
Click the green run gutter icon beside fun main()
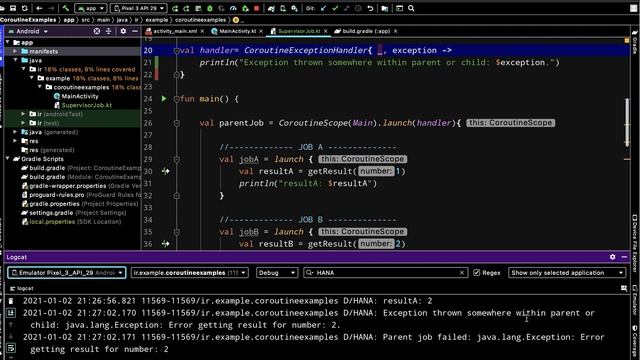164,98
